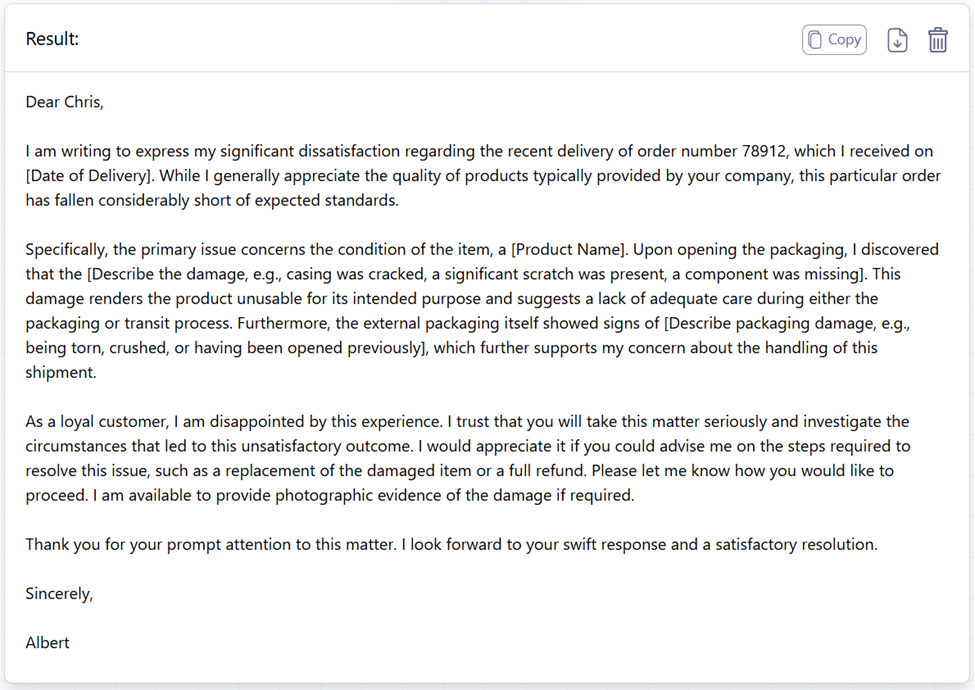Click the Copy button
Screen dimensions: 975x690
pos(834,40)
